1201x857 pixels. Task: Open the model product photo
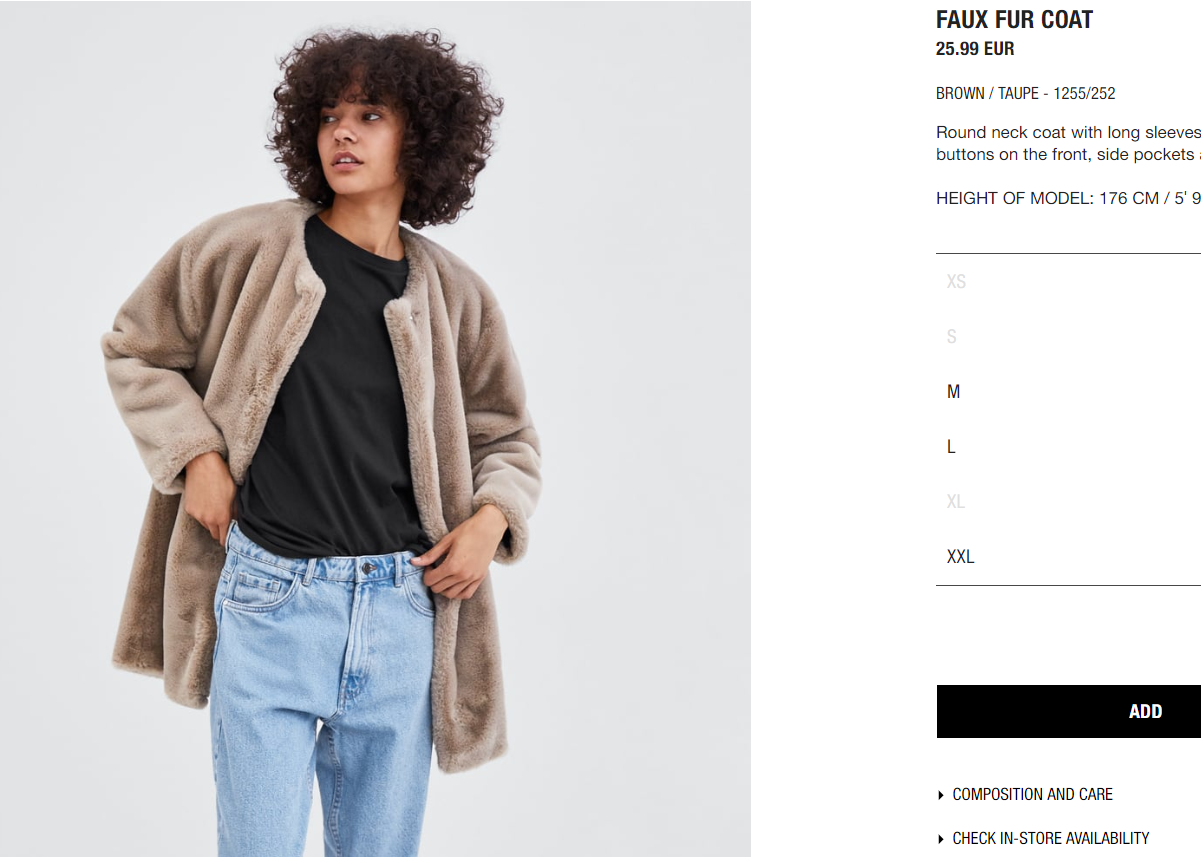[x=375, y=428]
